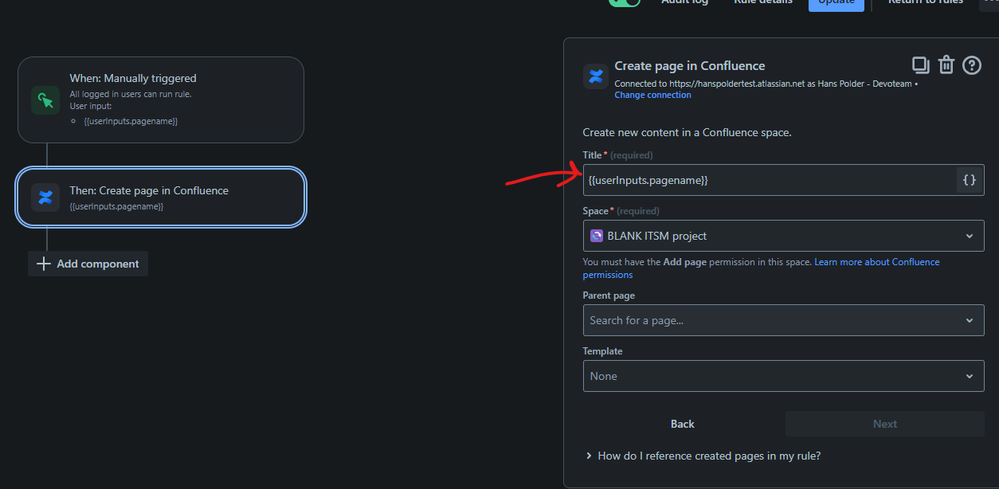Click Add component button label

click(x=97, y=264)
